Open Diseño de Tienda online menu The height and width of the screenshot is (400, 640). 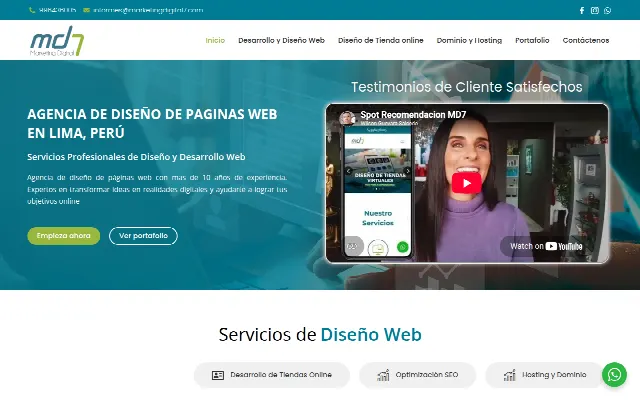tap(380, 40)
